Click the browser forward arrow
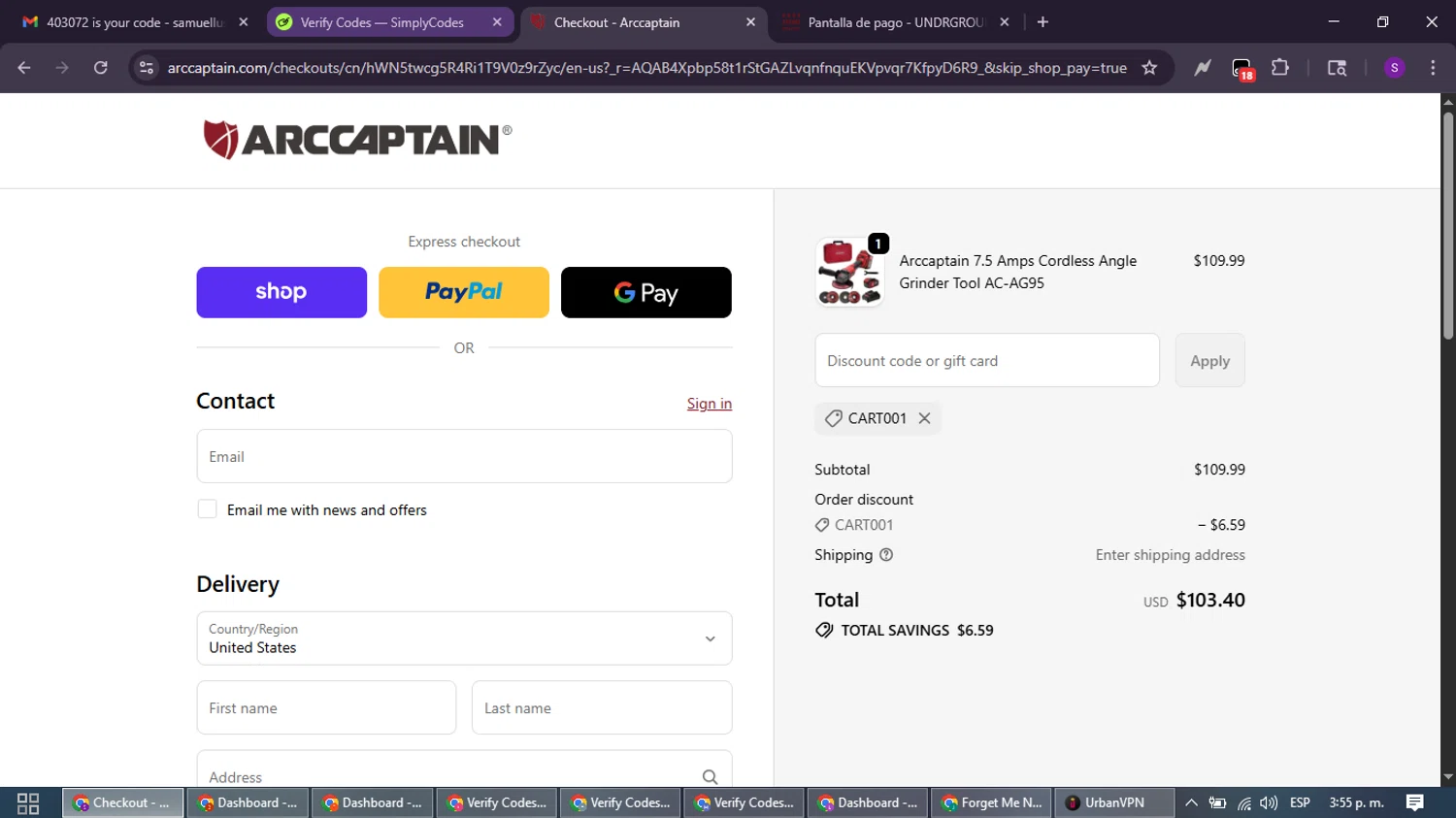1456x818 pixels. (62, 68)
